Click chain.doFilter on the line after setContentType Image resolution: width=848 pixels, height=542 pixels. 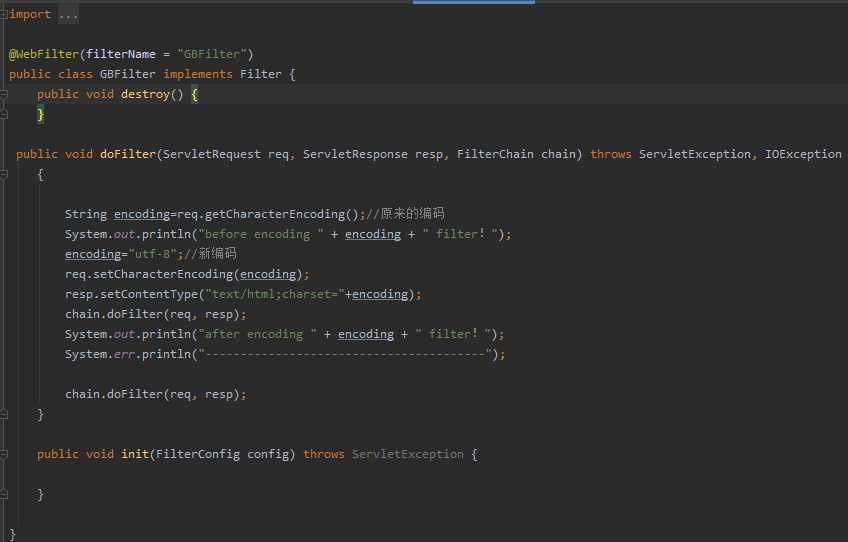click(114, 314)
